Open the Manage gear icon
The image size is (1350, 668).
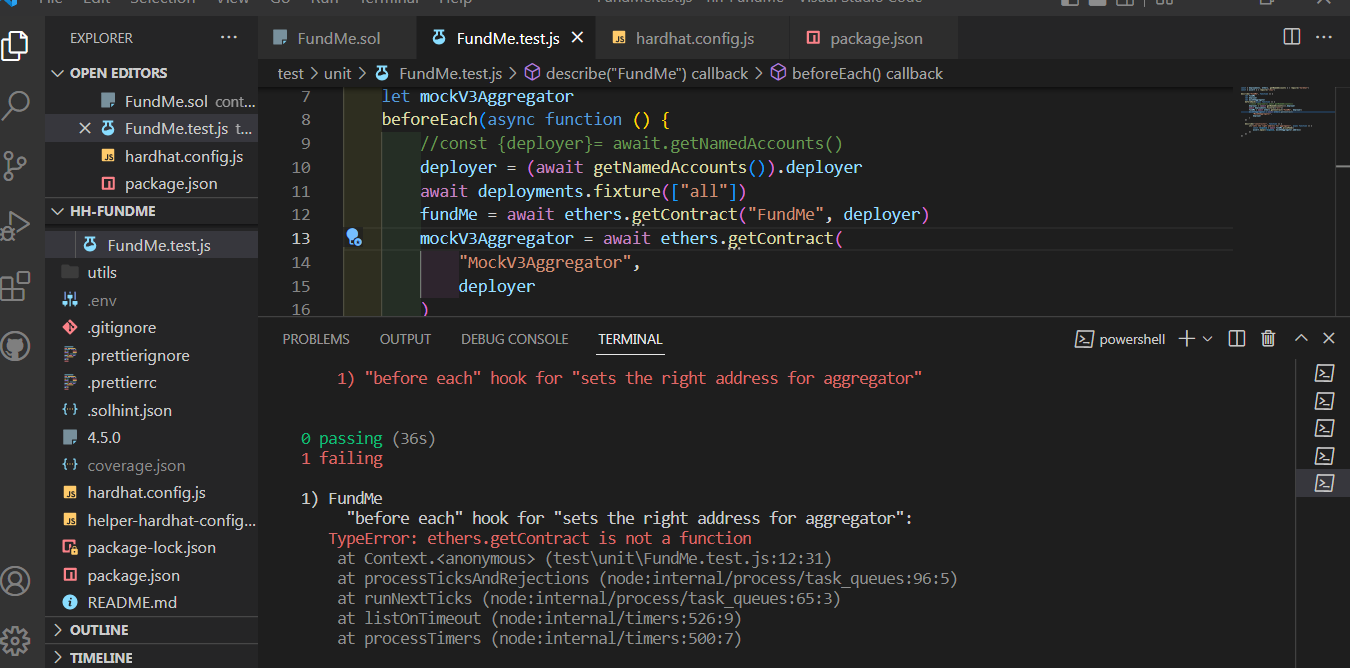[15, 640]
